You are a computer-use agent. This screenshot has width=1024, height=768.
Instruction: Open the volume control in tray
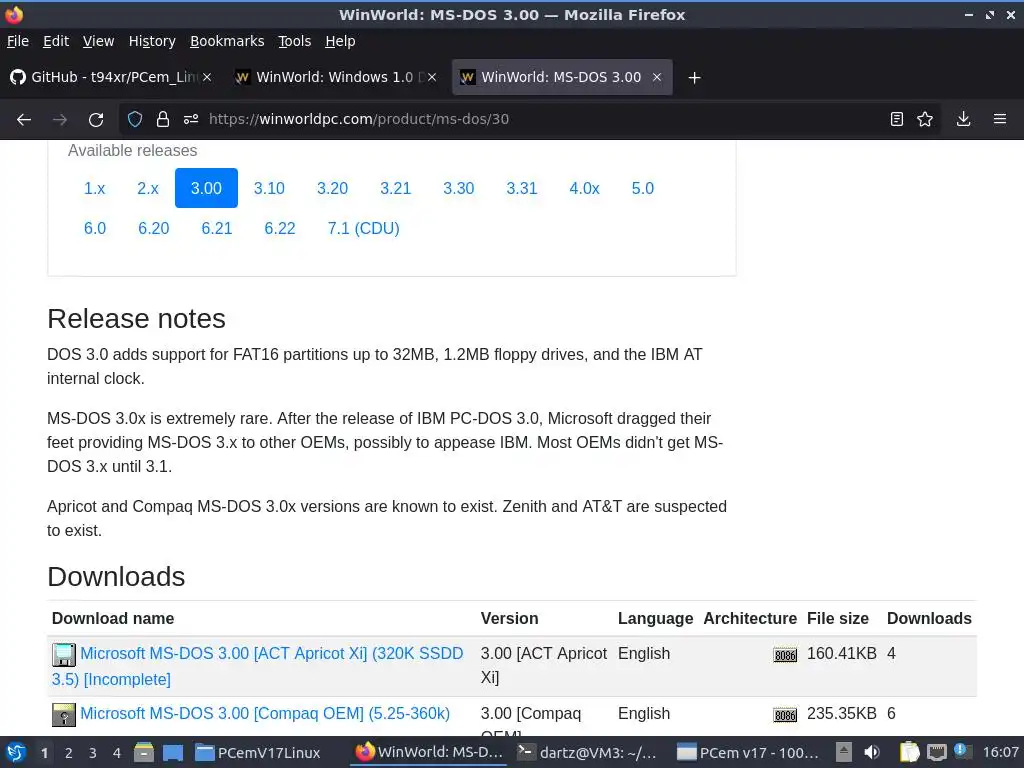point(872,752)
